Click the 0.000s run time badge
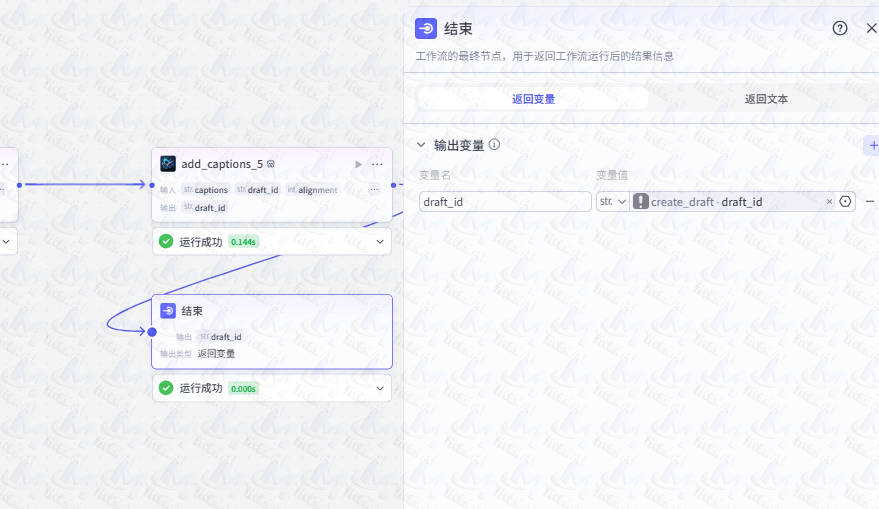The height and width of the screenshot is (509, 879). 243,389
